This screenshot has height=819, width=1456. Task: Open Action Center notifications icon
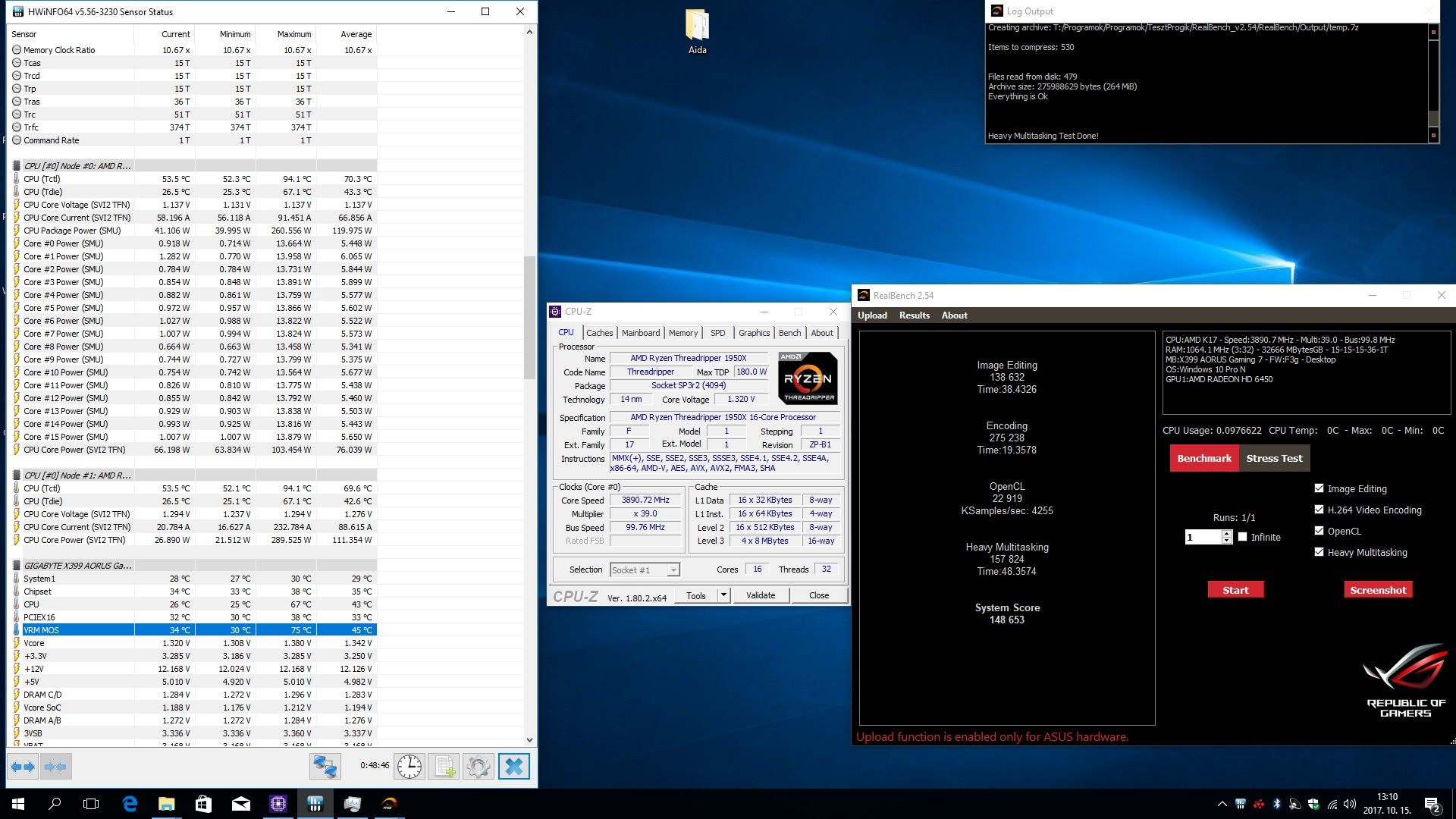[1432, 804]
